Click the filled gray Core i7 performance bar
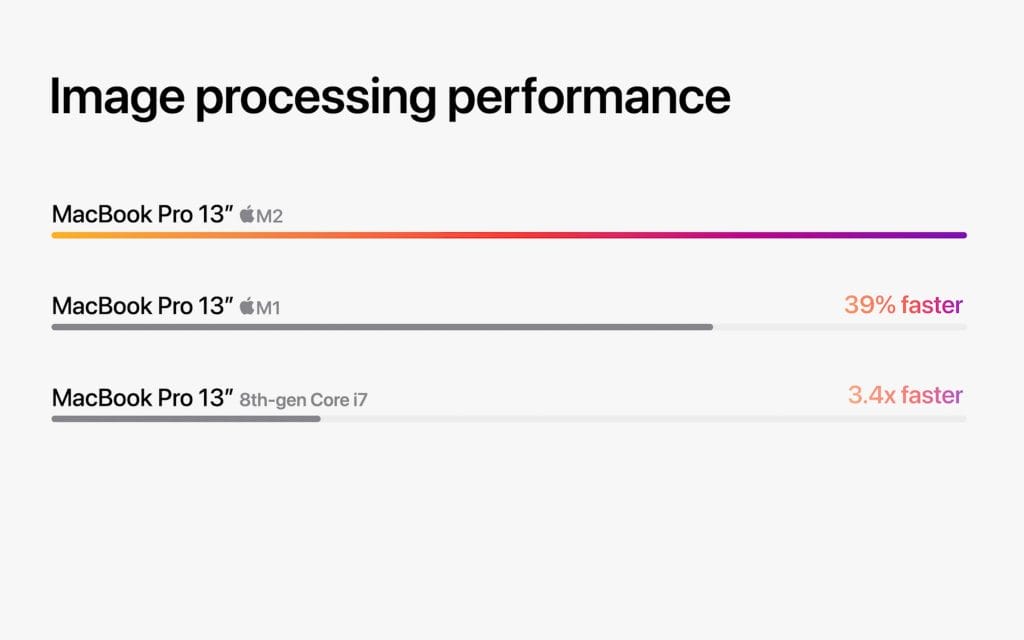The image size is (1024, 640). [x=185, y=419]
